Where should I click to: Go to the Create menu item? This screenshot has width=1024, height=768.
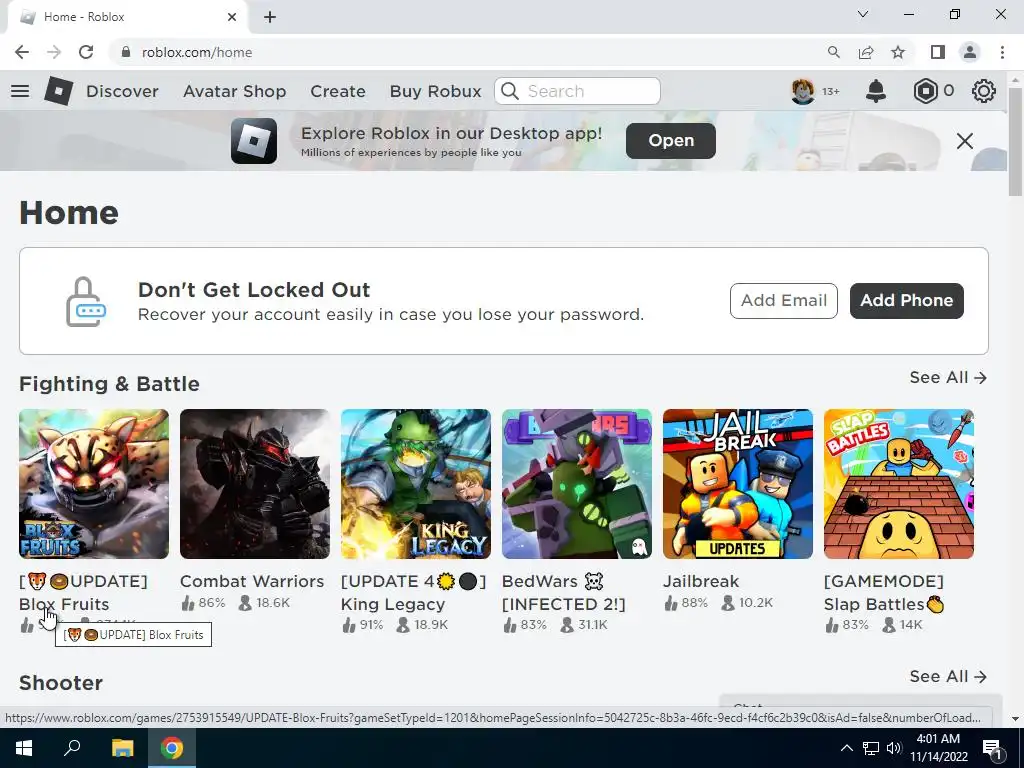[x=338, y=91]
